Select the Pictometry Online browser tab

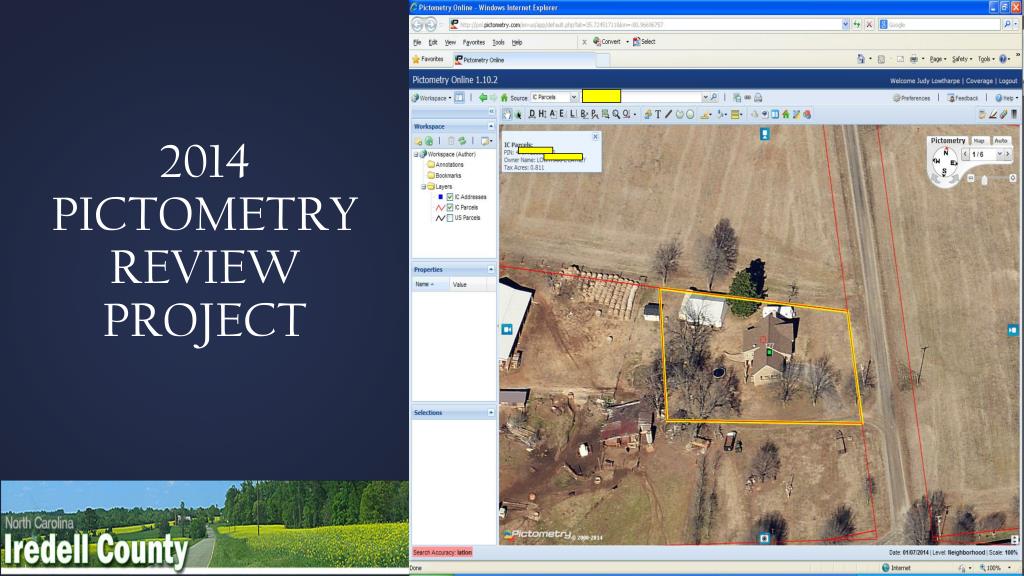pyautogui.click(x=524, y=59)
